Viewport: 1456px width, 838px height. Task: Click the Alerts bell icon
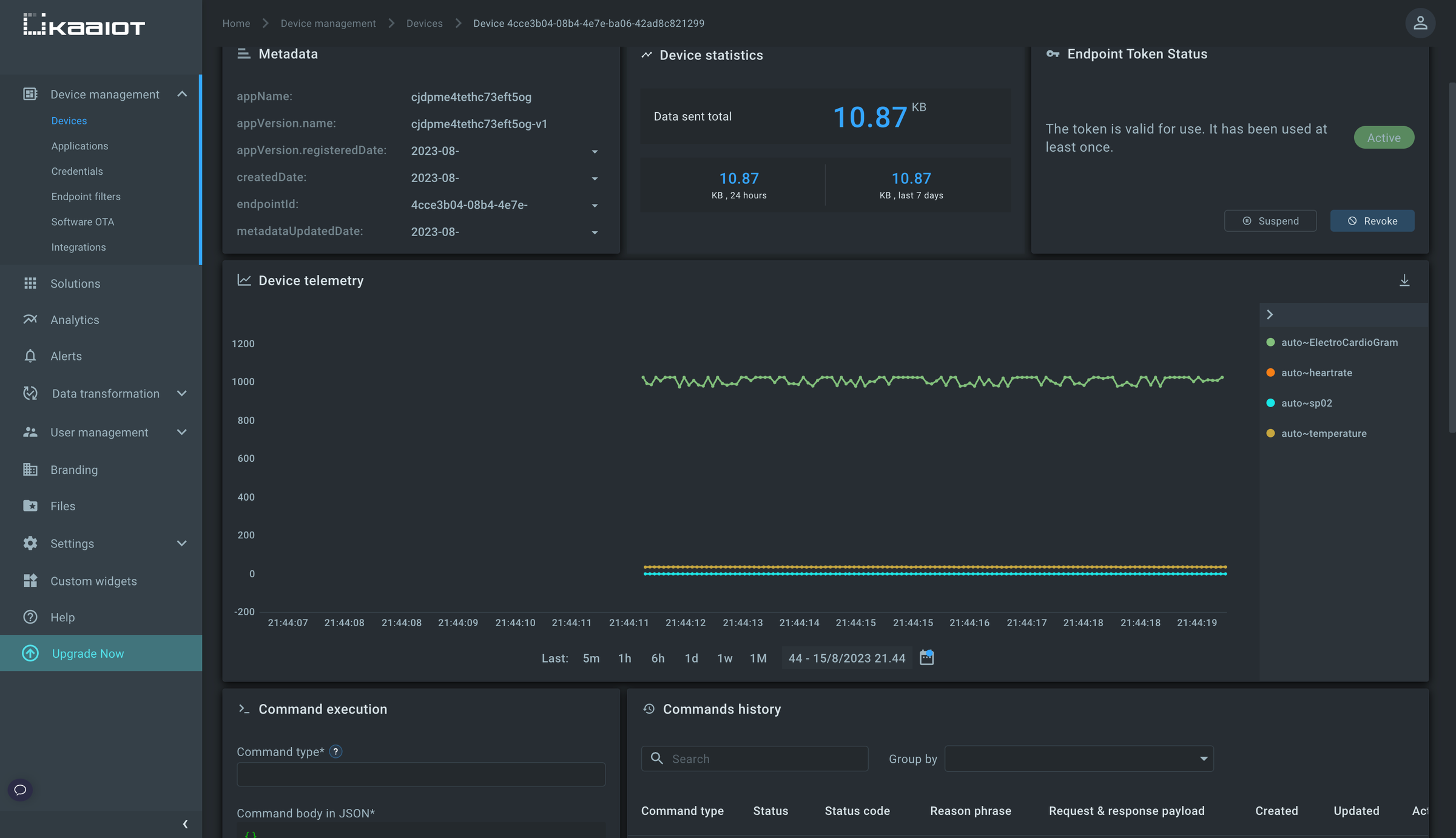point(30,356)
